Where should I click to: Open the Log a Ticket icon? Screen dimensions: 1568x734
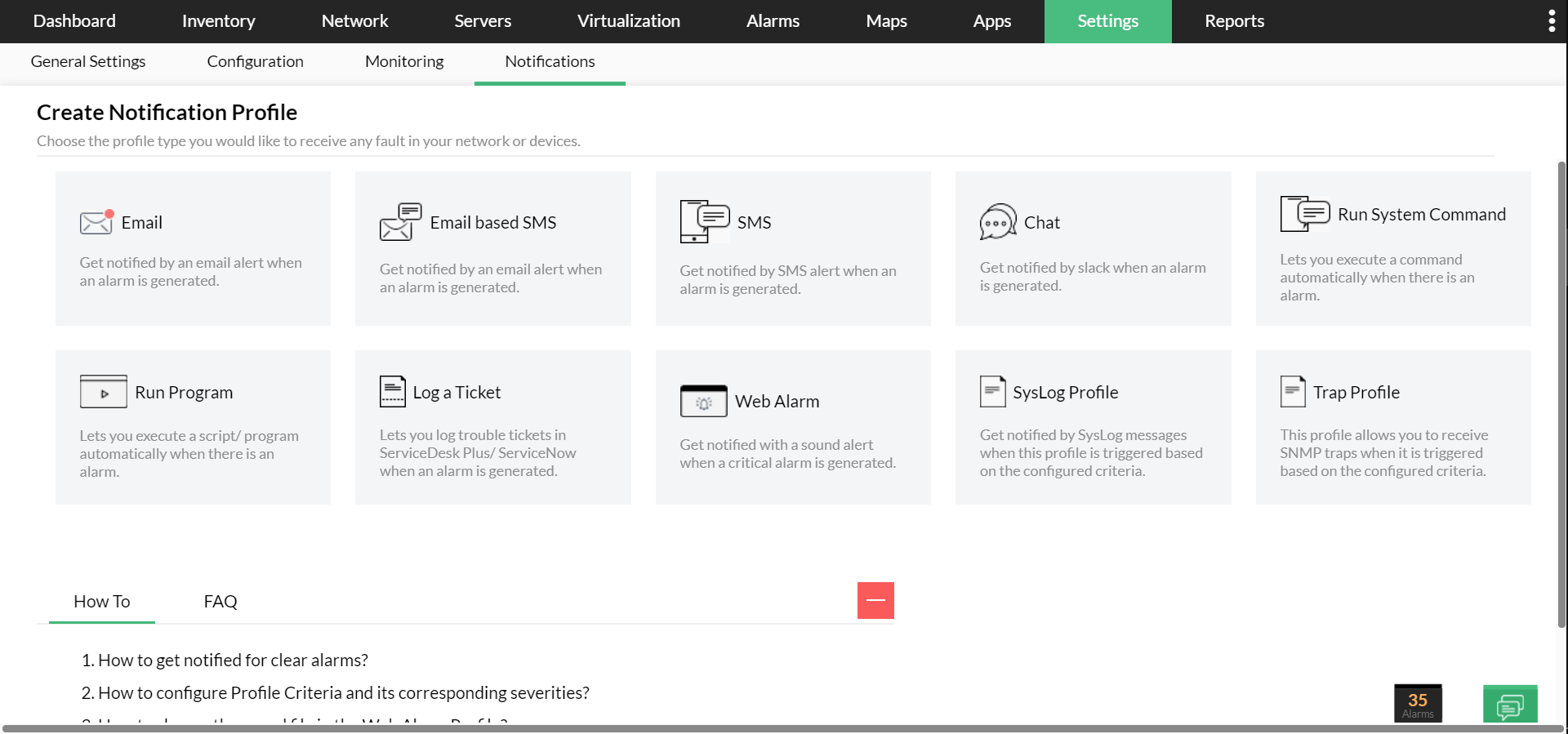point(393,392)
